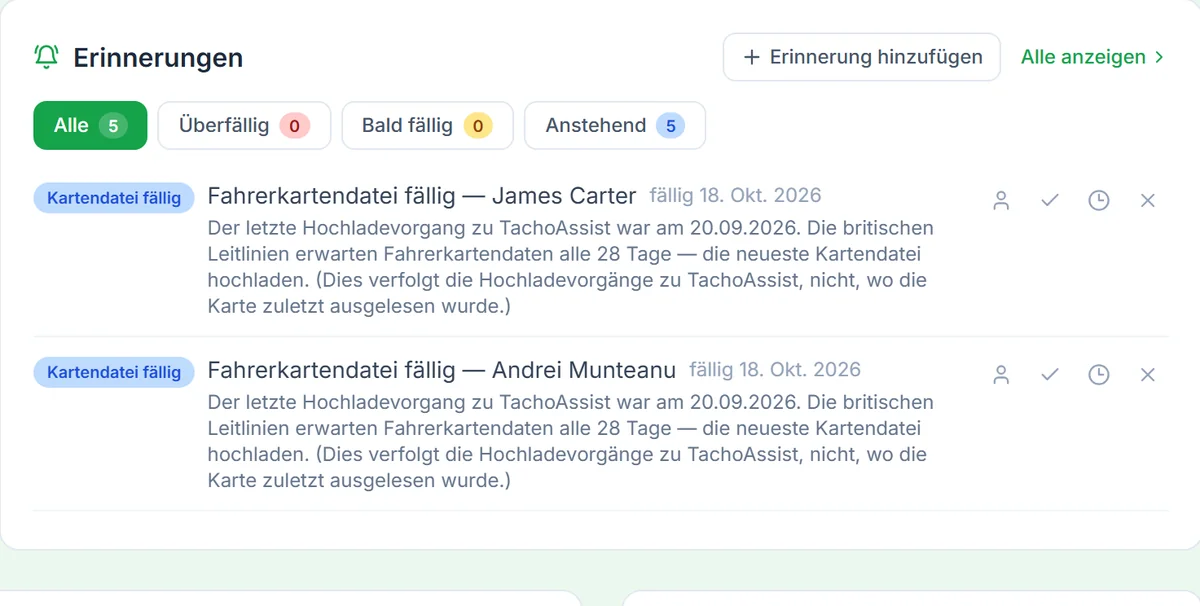Click due date text in Andrei Munteanu row

[775, 369]
